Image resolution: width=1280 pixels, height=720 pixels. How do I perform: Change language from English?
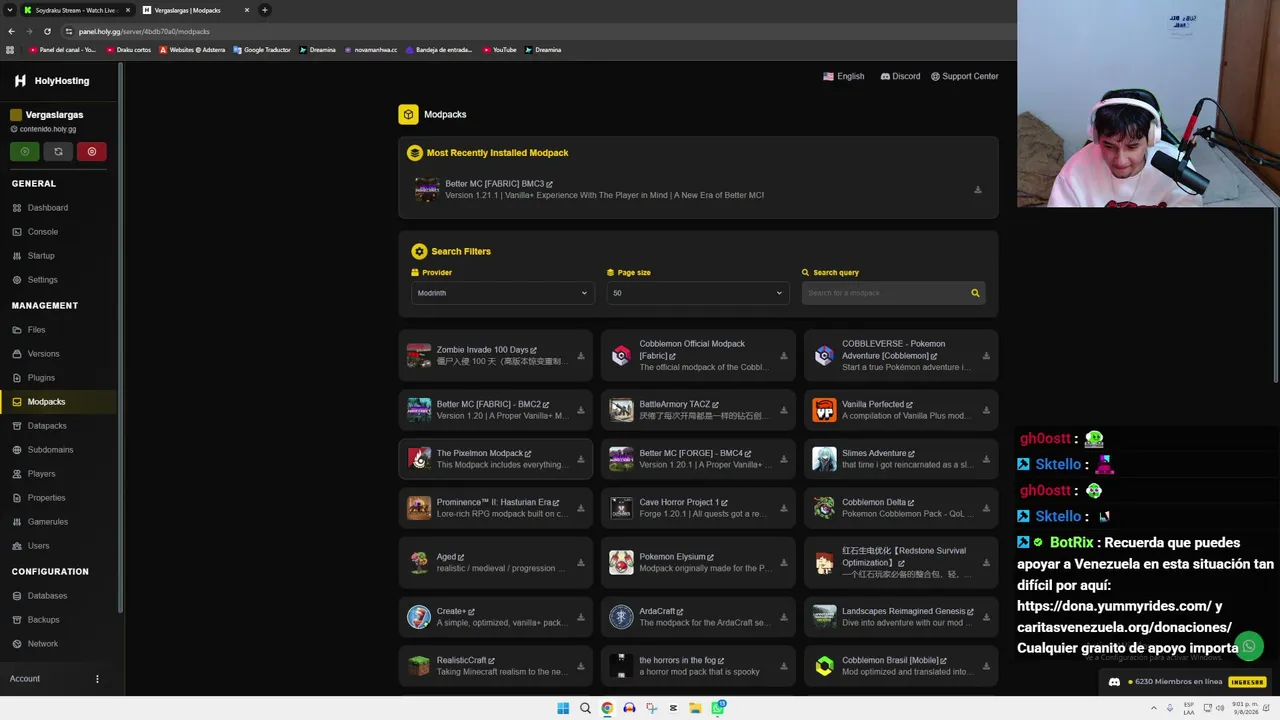[843, 76]
